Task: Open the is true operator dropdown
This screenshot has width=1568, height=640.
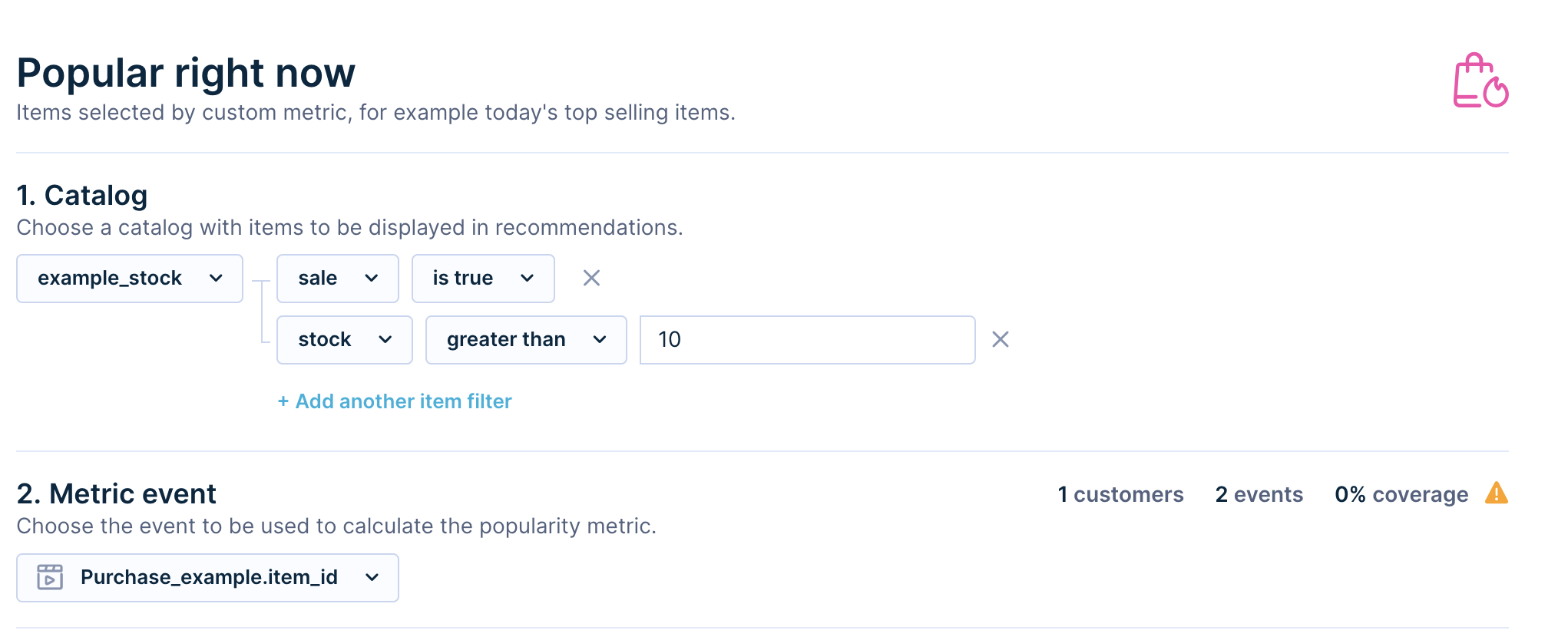Action: pyautogui.click(x=482, y=278)
